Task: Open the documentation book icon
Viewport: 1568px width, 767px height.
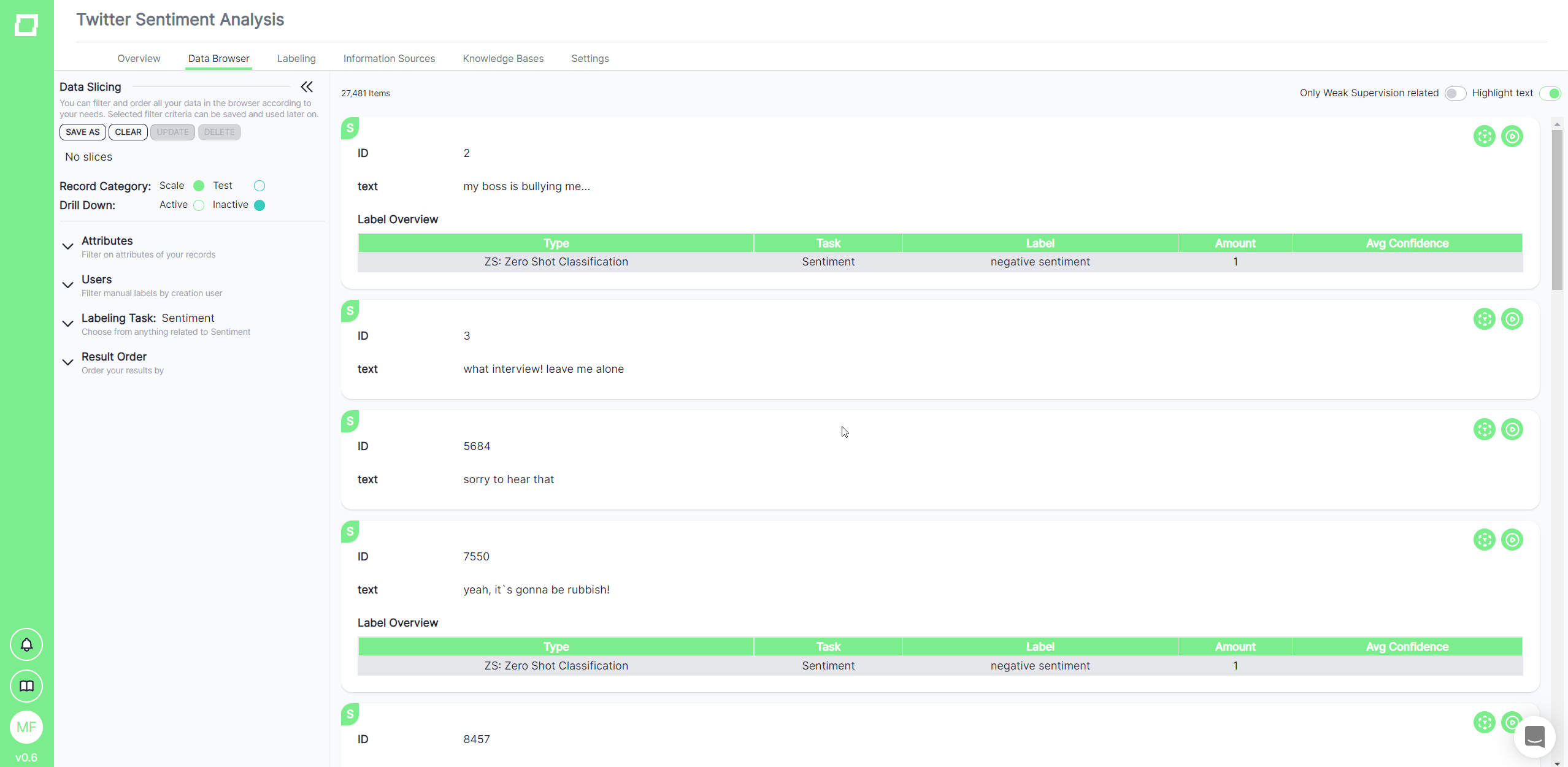Action: coord(26,685)
